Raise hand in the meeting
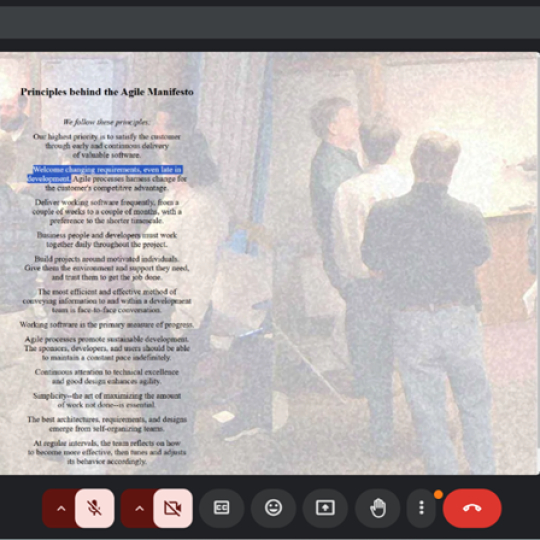540x540 pixels. coord(377,508)
